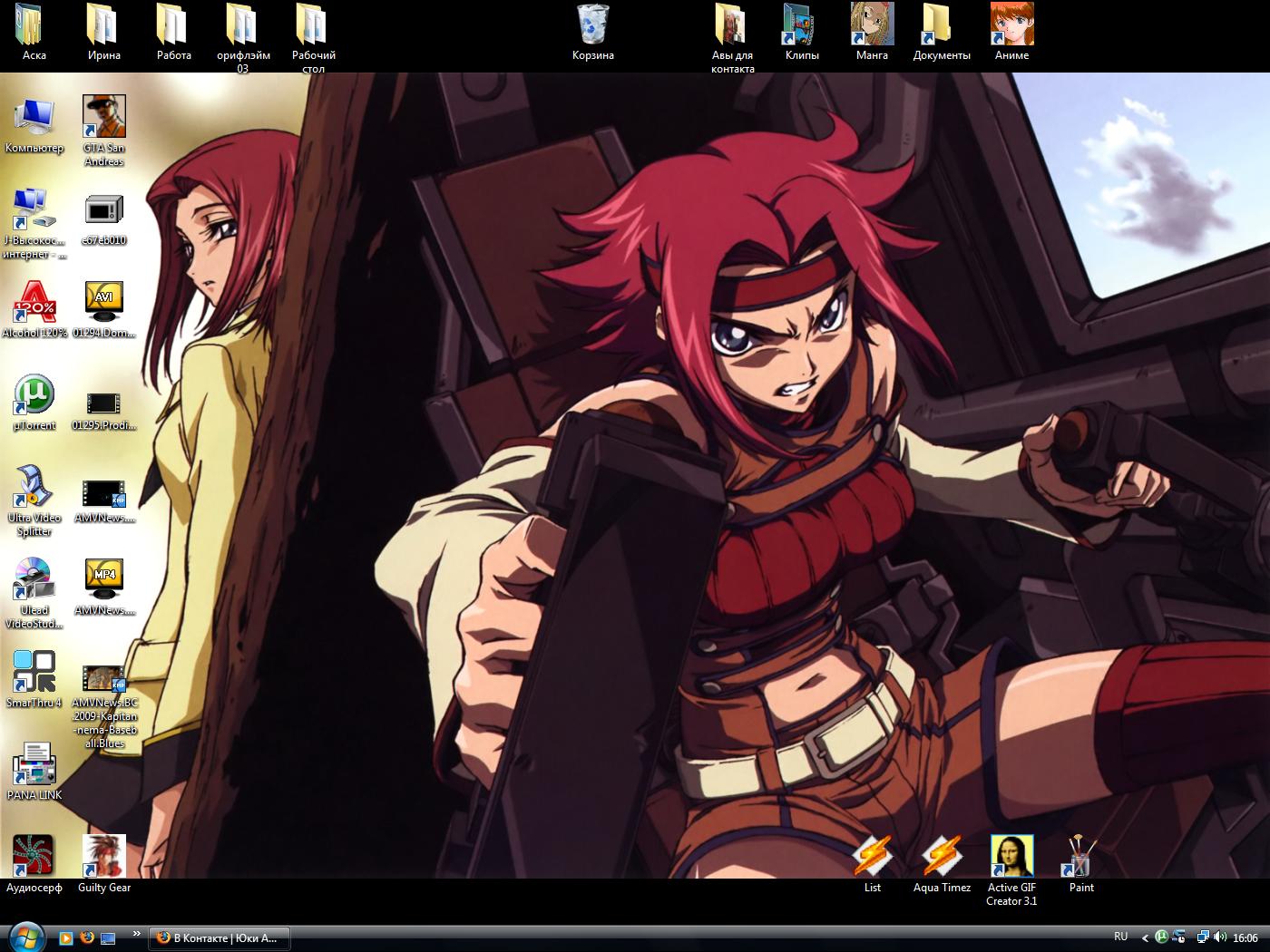Open the Аниме shortcut
Screen dimensions: 1270x952
pyautogui.click(x=1011, y=32)
